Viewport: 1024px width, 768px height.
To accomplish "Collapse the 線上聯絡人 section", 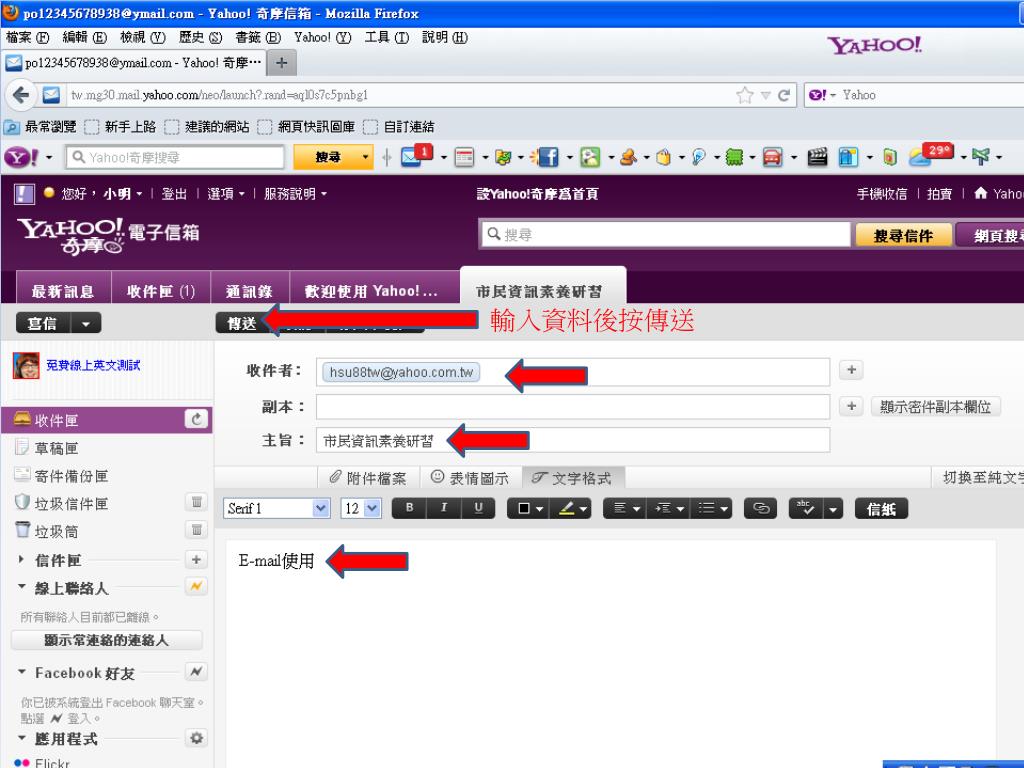I will (22, 586).
